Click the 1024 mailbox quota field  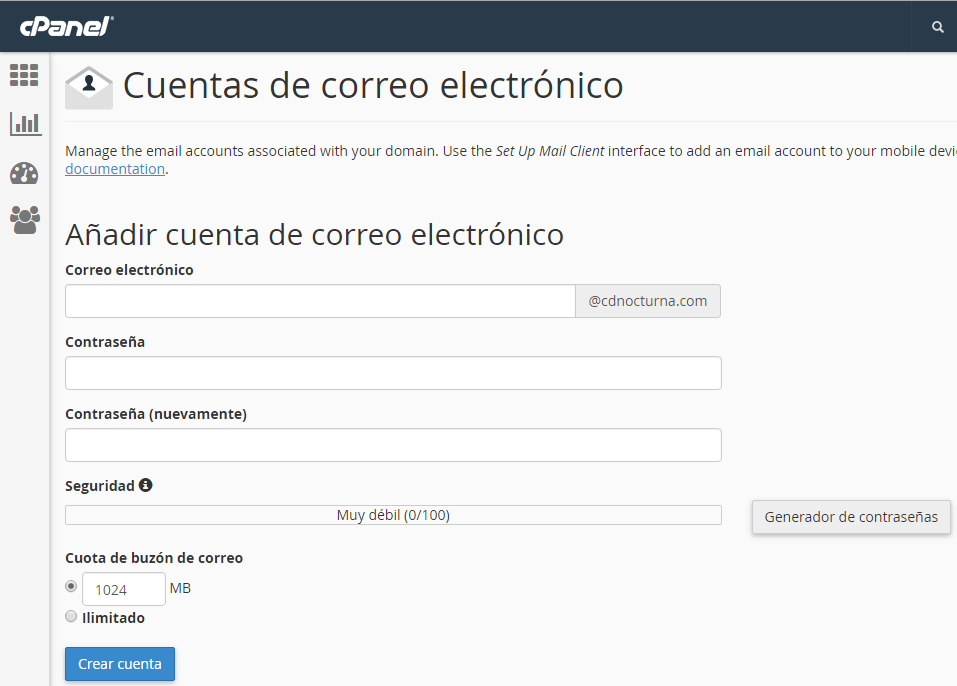[x=123, y=589]
